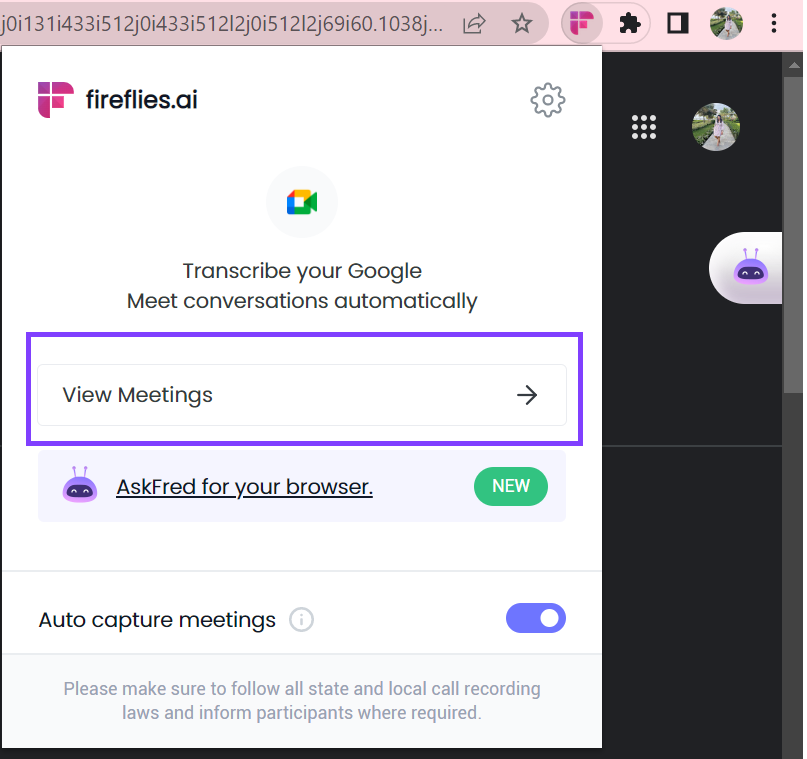
Task: Open the Google apps grid
Action: [x=643, y=127]
